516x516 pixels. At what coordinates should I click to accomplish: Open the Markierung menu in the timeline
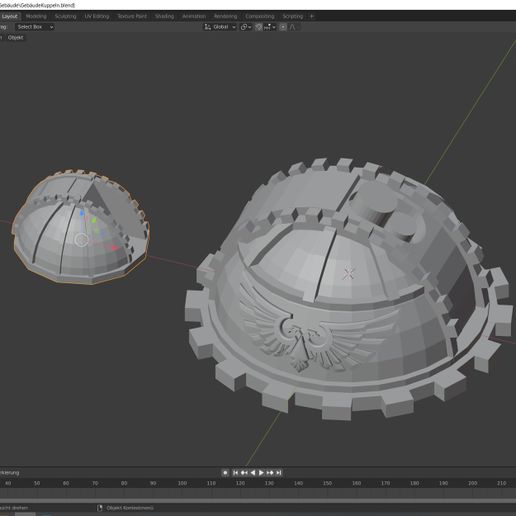[9, 473]
